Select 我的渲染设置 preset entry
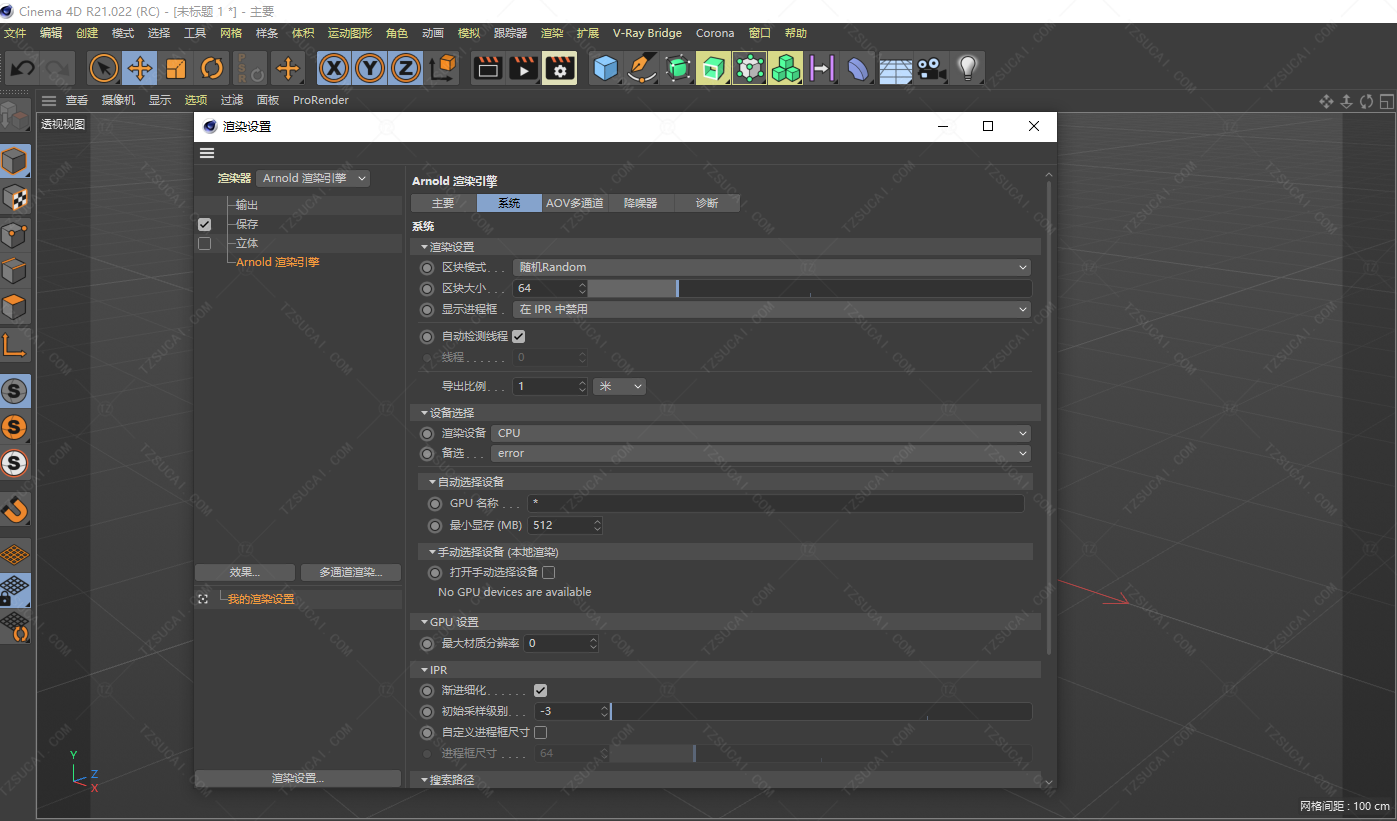The width and height of the screenshot is (1397, 821). [261, 599]
